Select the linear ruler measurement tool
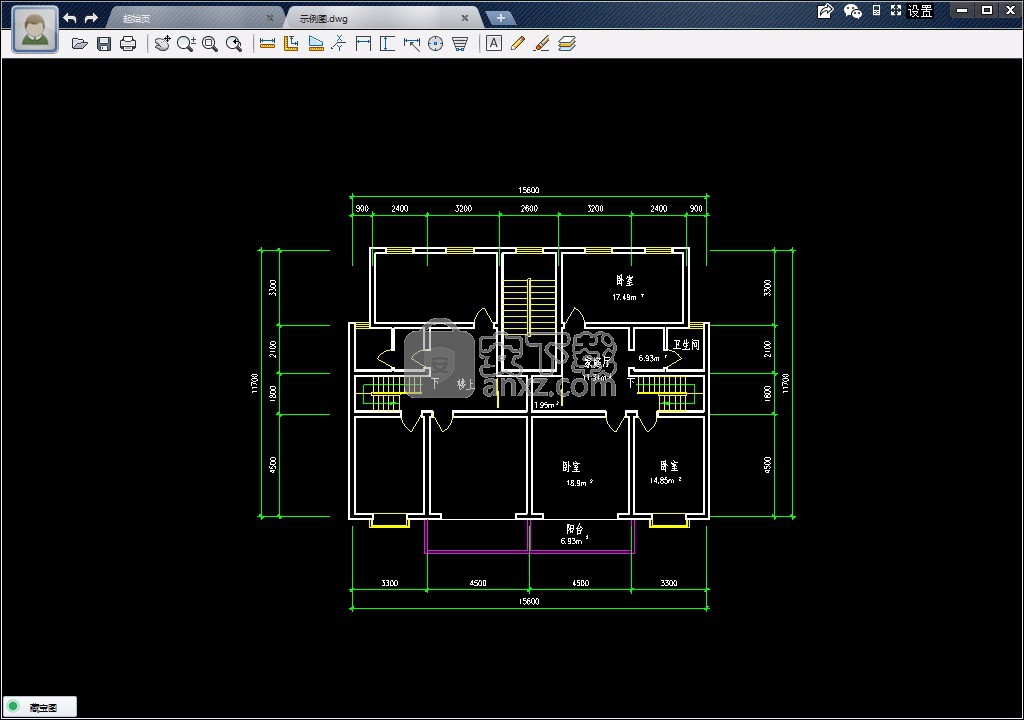 coord(267,44)
